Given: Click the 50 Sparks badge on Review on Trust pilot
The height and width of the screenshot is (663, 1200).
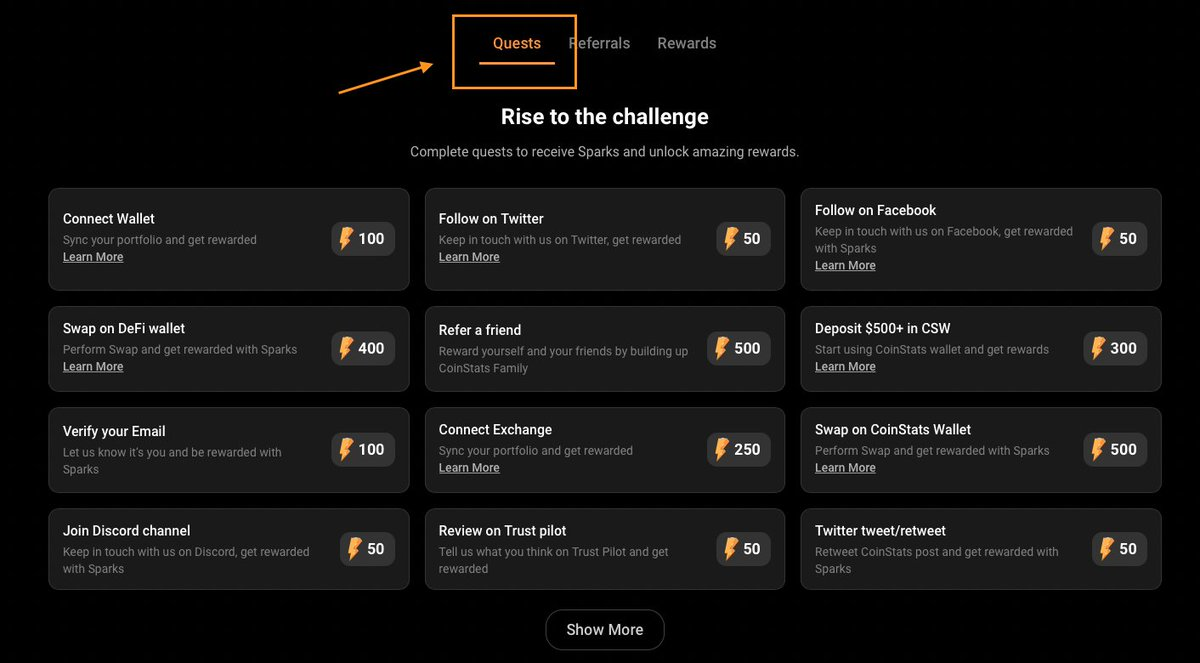Looking at the screenshot, I should 743,549.
